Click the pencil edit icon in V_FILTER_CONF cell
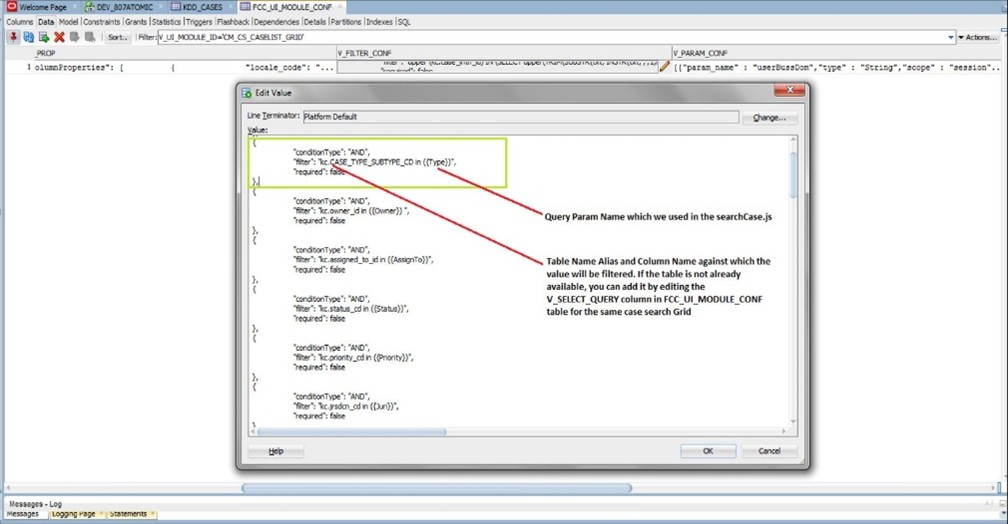1008x524 pixels. tap(664, 66)
